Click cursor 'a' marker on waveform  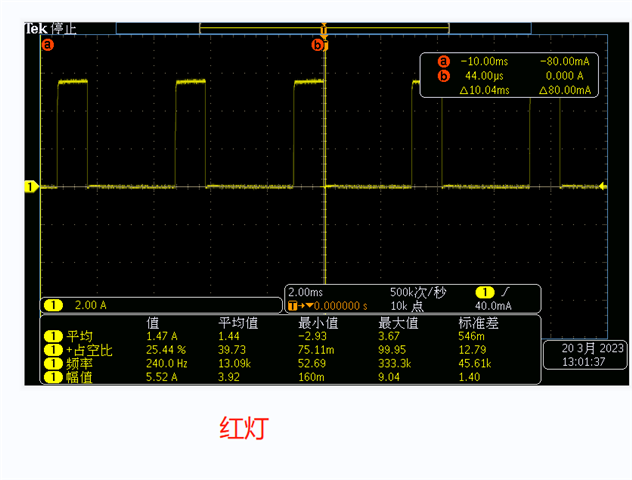point(48,45)
